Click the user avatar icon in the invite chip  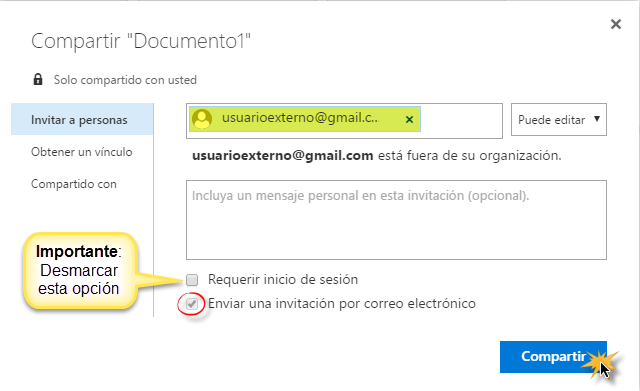click(x=202, y=119)
